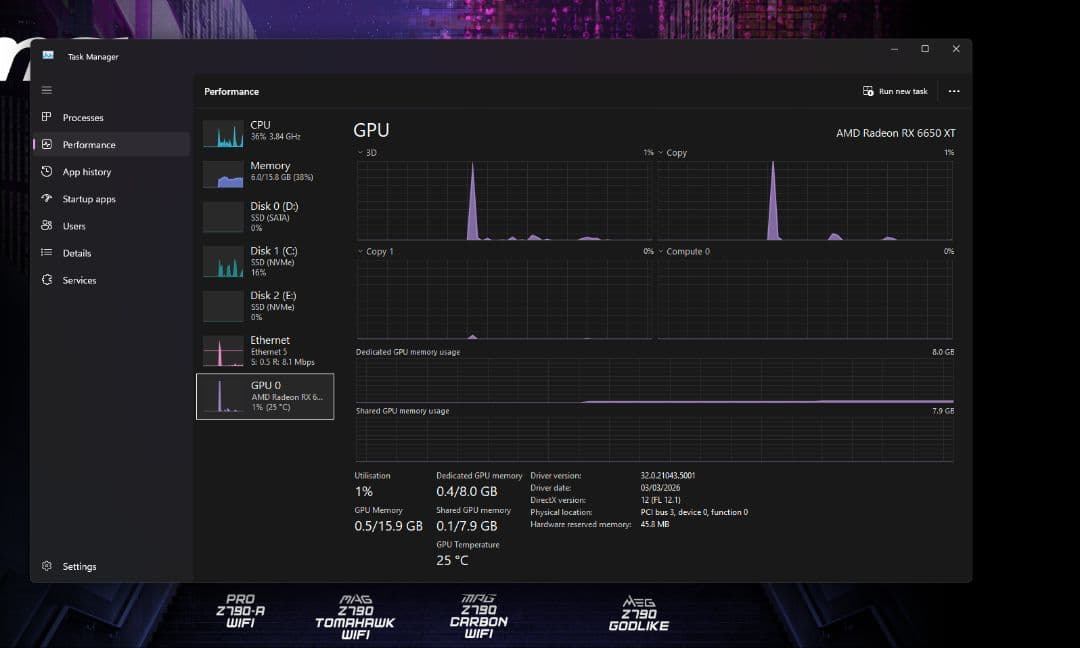Screen dimensions: 1080x648
Task: Click the GPU heading text
Action: tap(371, 130)
